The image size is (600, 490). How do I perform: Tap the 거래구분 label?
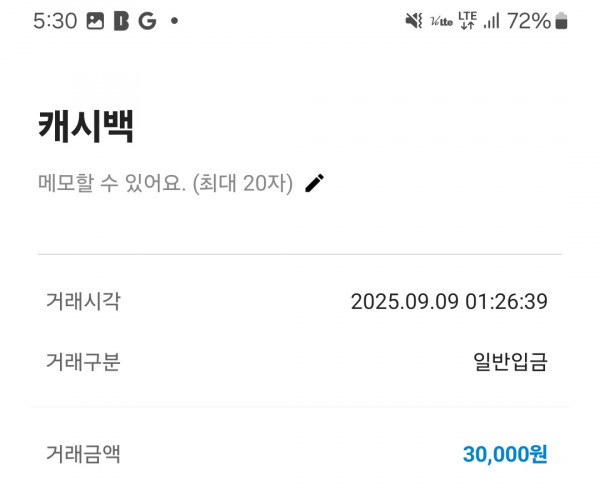pyautogui.click(x=83, y=361)
